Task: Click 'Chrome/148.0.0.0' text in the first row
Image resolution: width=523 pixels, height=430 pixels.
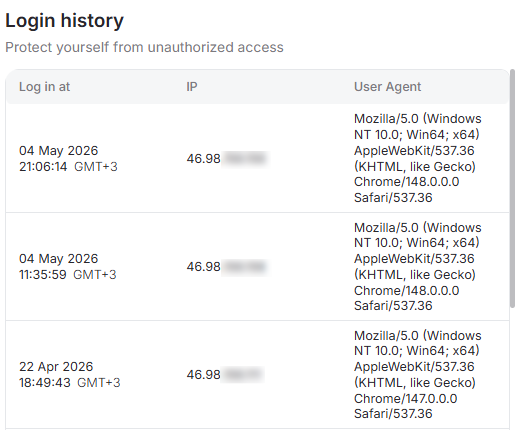Action: [406, 182]
